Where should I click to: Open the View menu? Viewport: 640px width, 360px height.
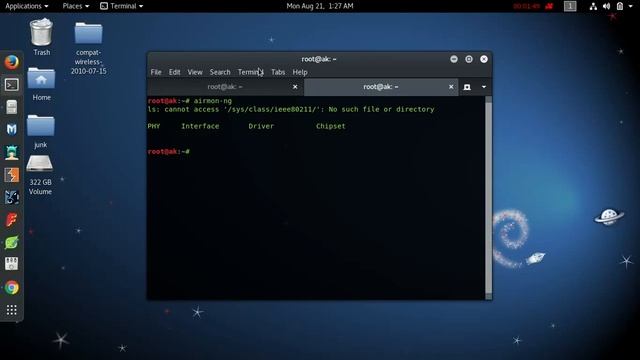[195, 72]
